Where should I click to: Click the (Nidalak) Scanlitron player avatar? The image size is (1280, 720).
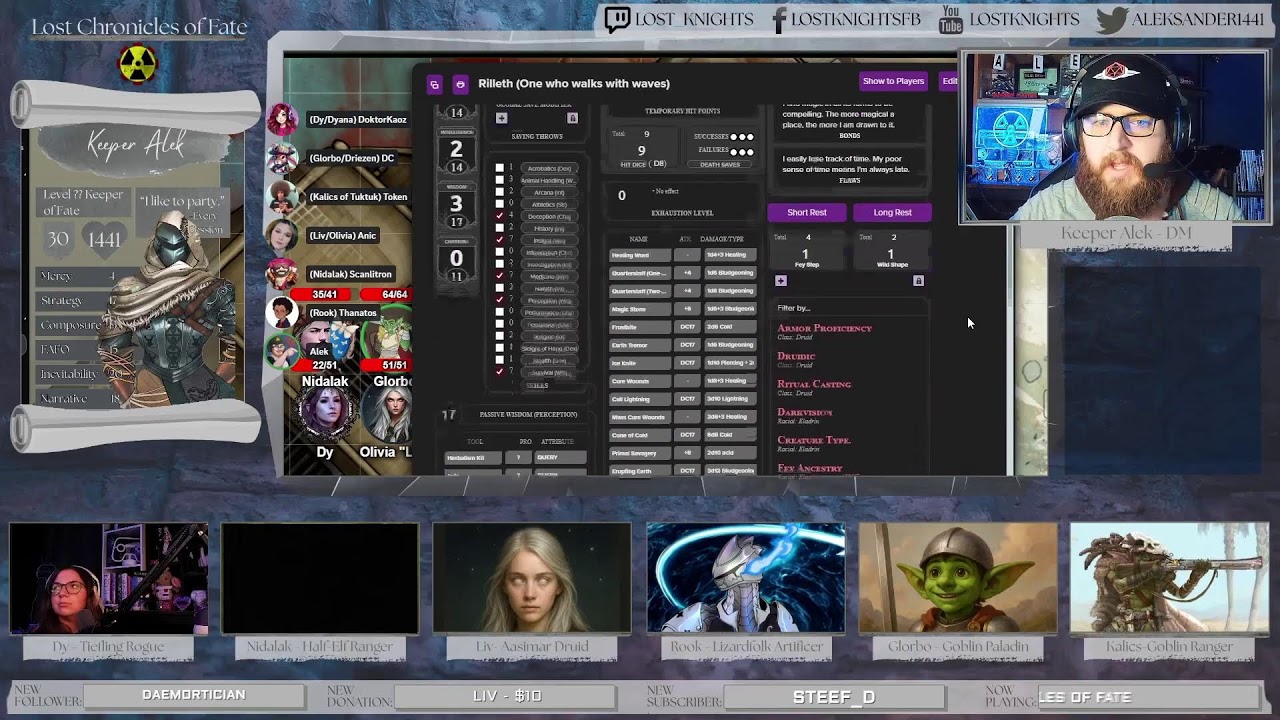tap(282, 274)
